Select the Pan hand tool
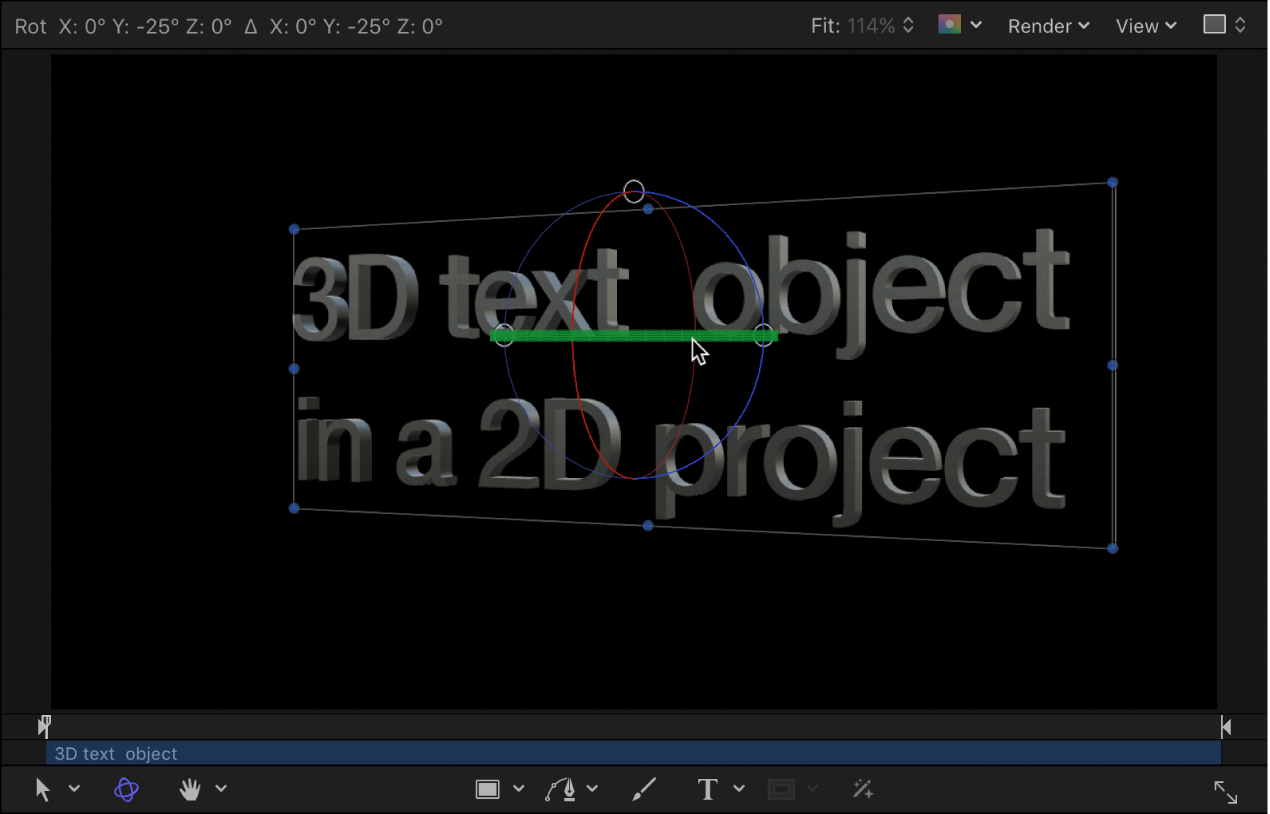1270x814 pixels. tap(188, 789)
